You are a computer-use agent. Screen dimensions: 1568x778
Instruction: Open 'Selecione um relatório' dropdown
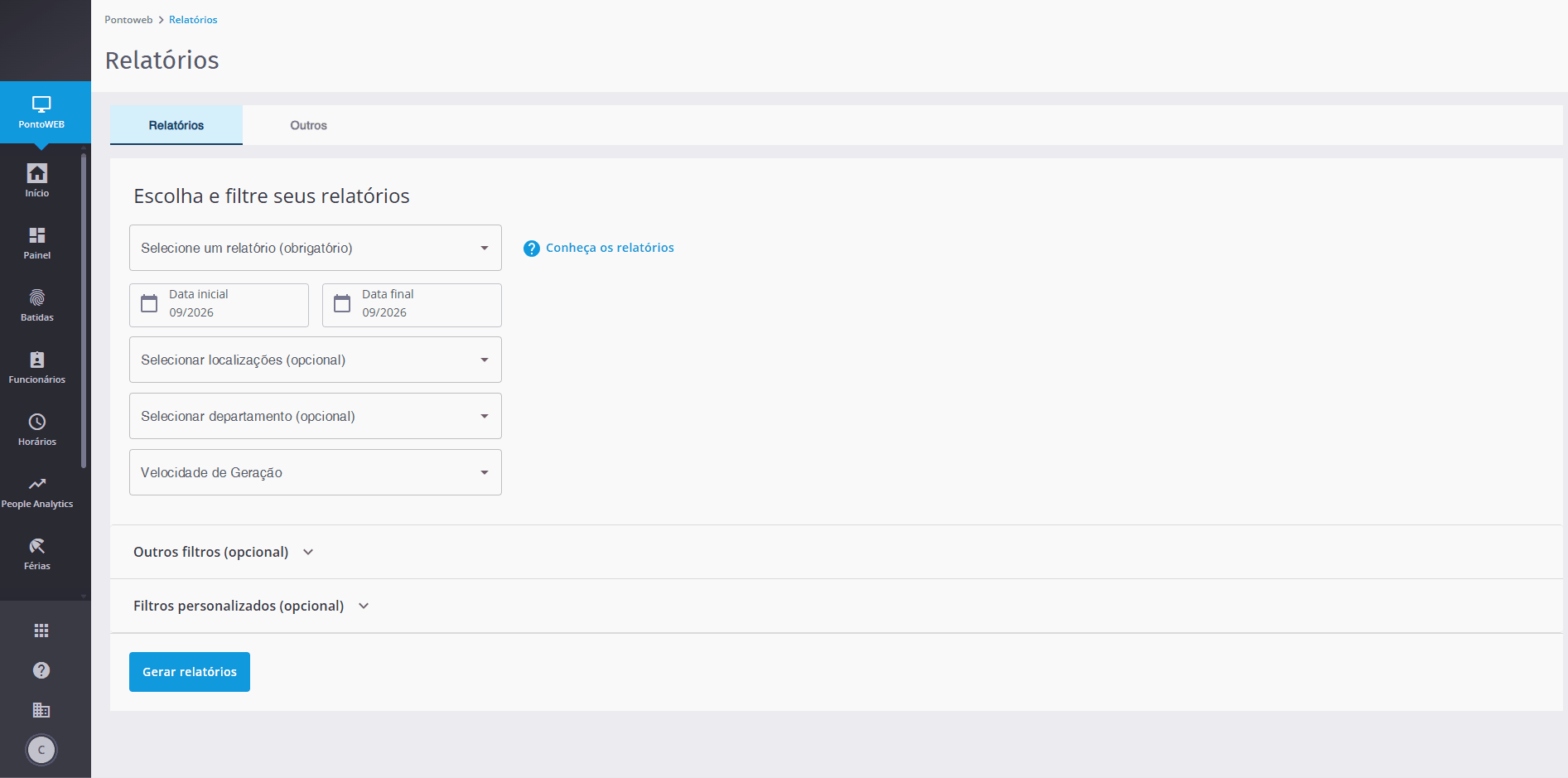coord(316,248)
